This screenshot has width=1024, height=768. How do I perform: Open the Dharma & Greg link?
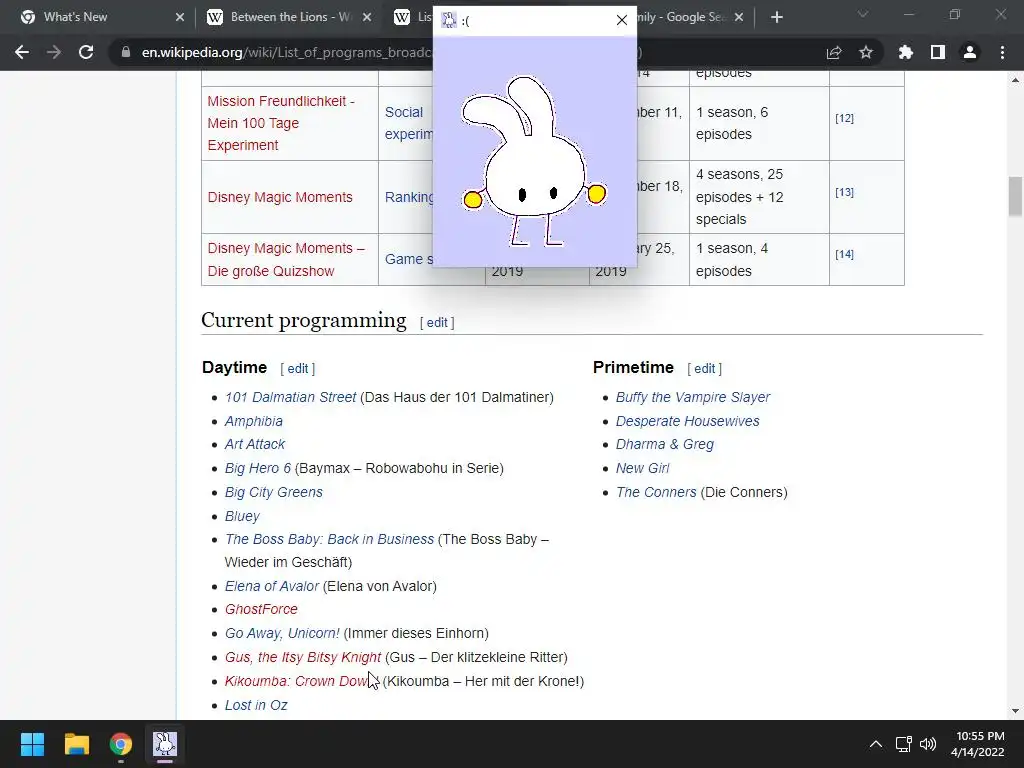[665, 444]
